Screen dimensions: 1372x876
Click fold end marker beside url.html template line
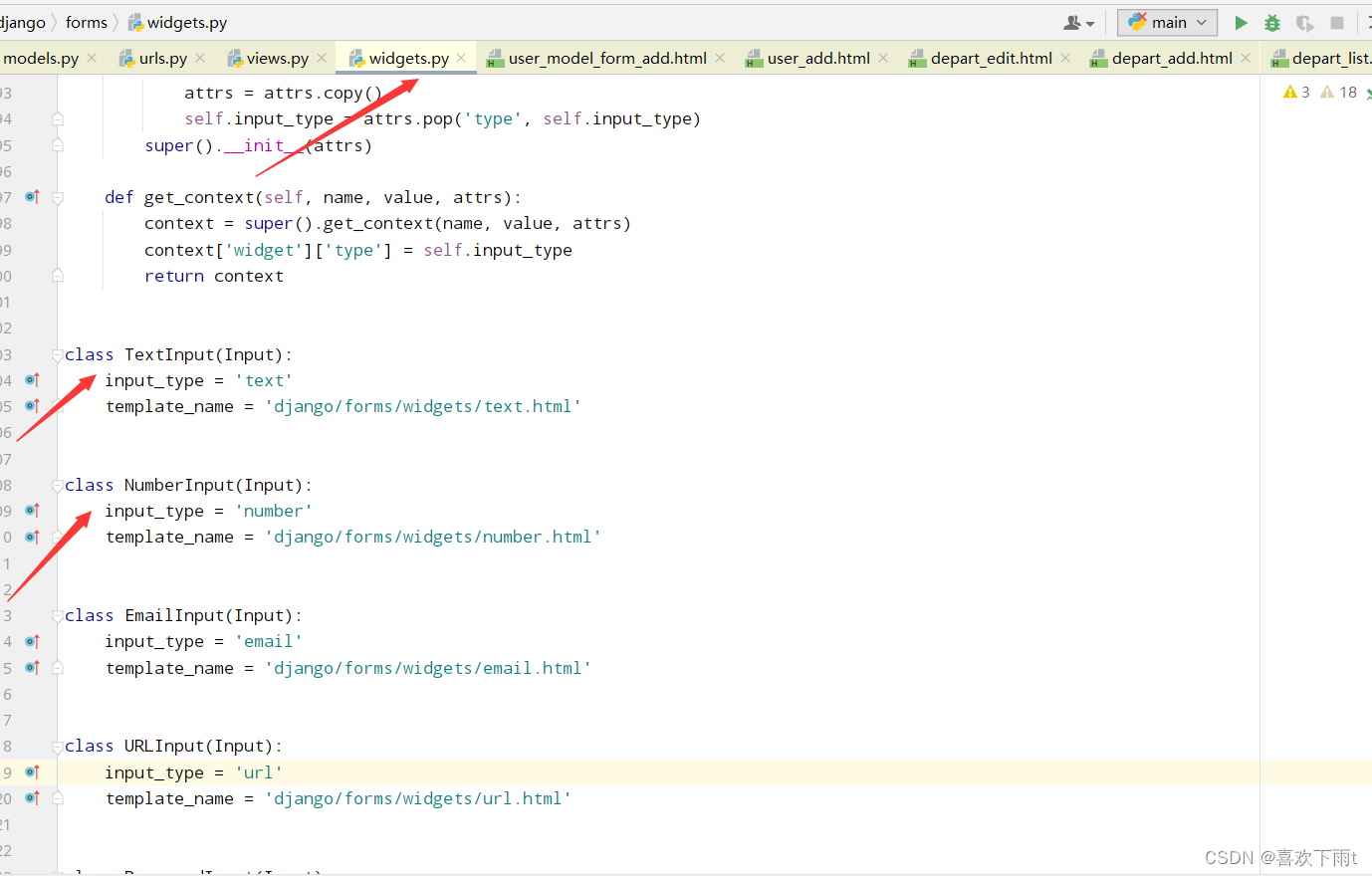(58, 798)
